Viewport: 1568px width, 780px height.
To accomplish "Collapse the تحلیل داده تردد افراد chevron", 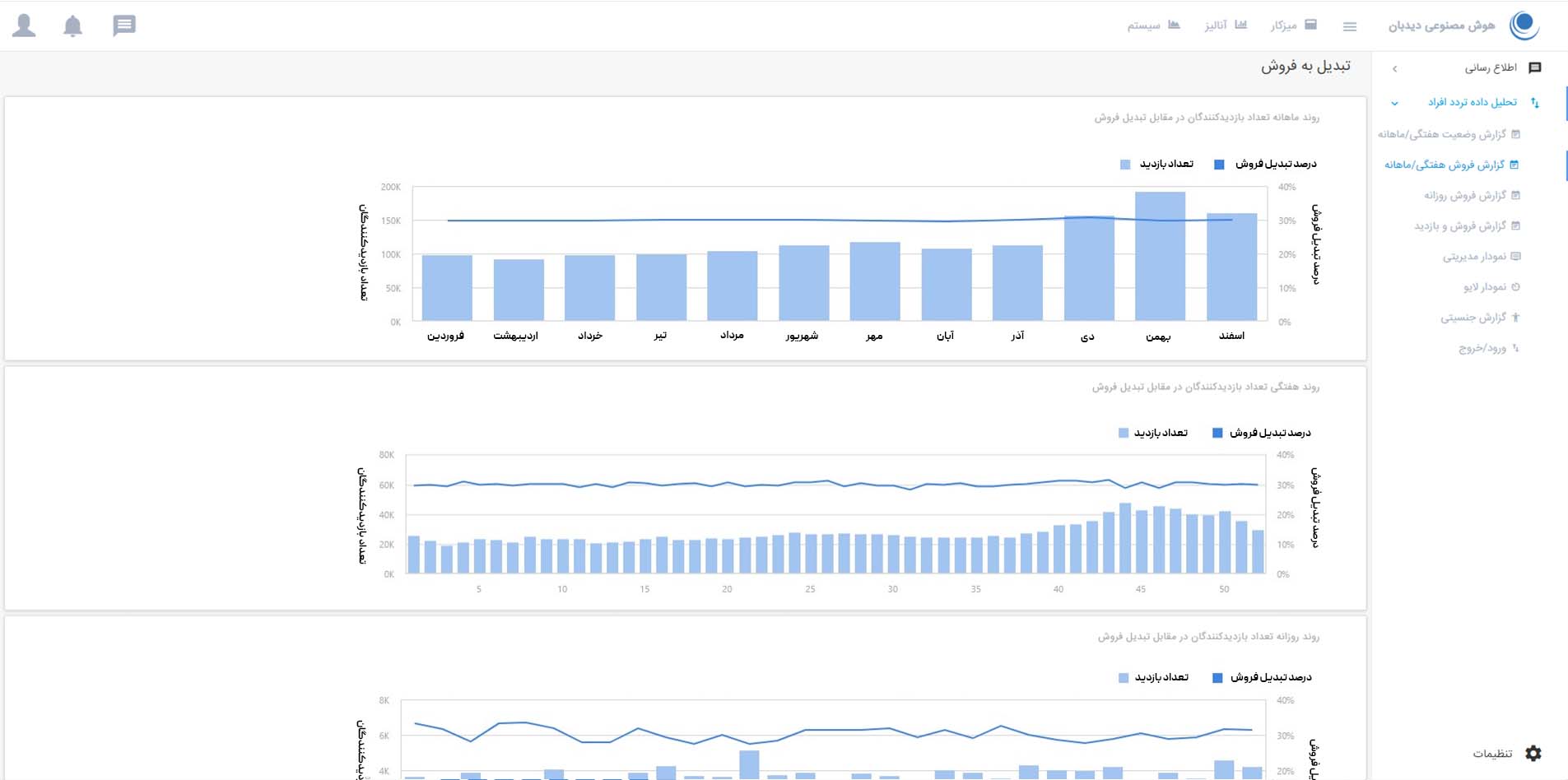I will pyautogui.click(x=1394, y=104).
